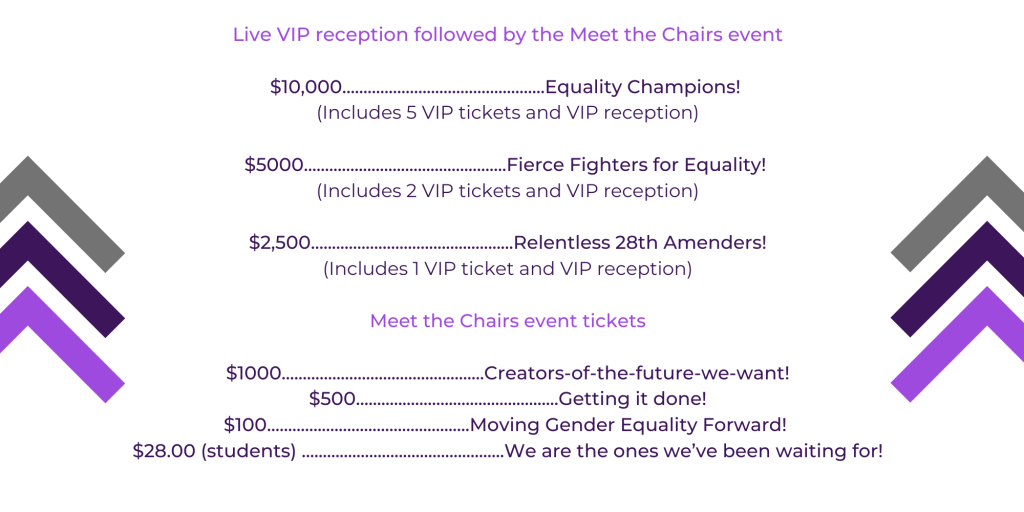
Task: Click the $10,000 price amount
Action: (x=306, y=87)
